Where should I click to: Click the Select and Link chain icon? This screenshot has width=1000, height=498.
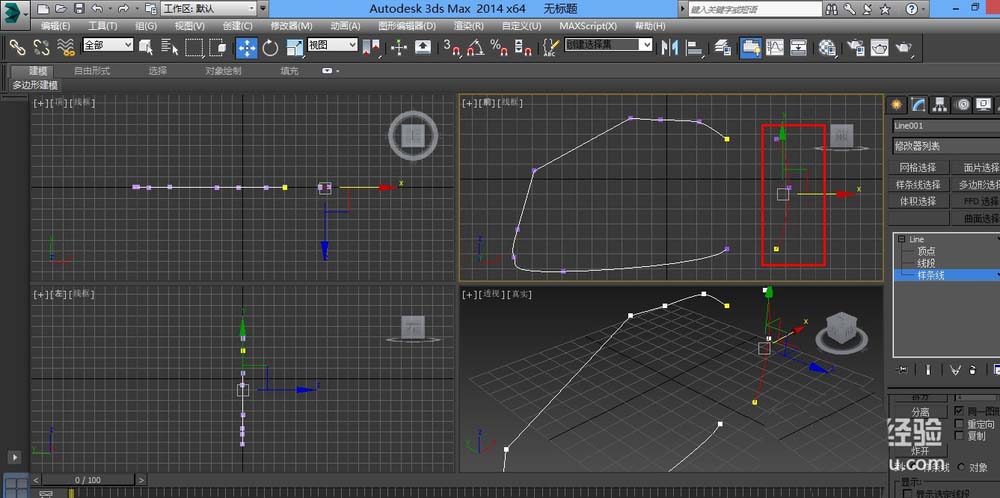click(17, 47)
